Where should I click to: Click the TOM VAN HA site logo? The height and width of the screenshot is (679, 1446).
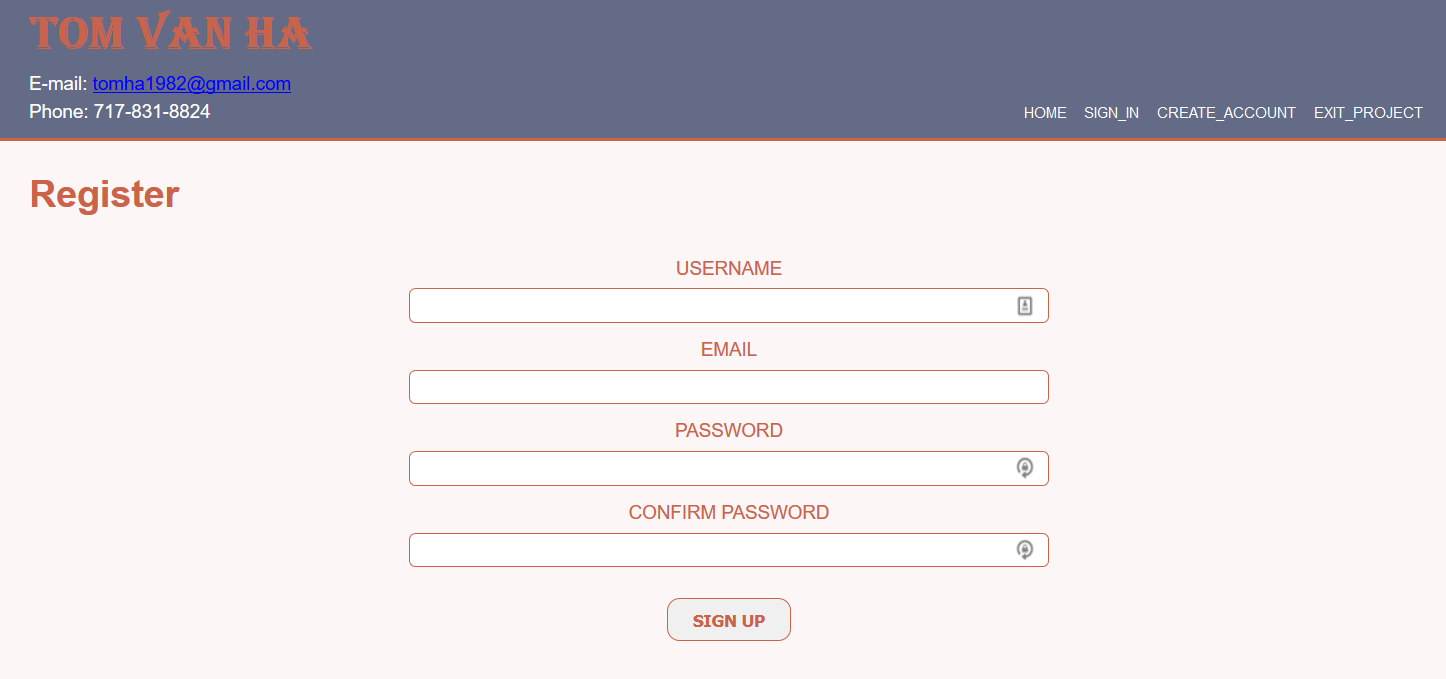[x=171, y=33]
